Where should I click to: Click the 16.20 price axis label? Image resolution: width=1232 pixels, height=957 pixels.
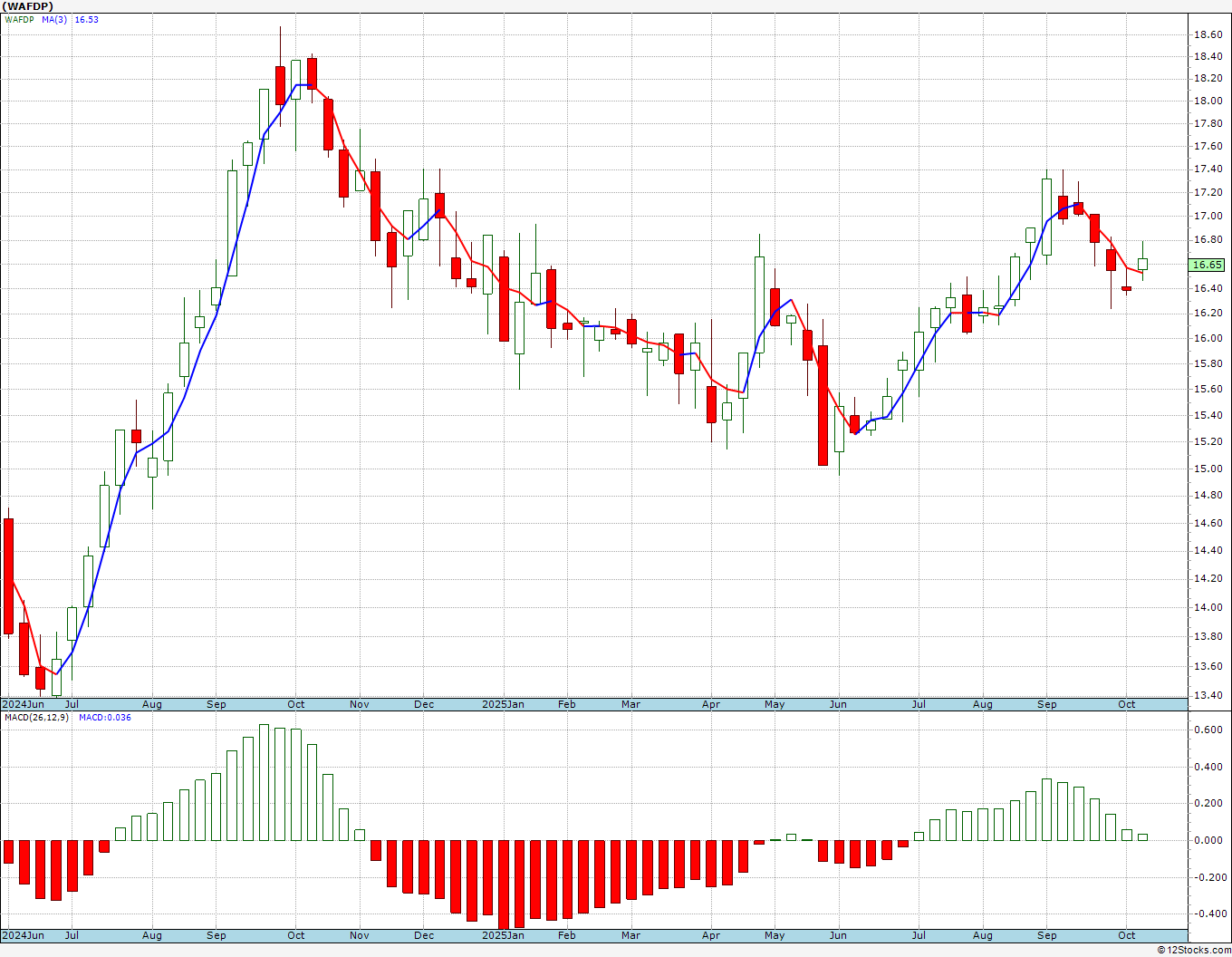pyautogui.click(x=1207, y=313)
